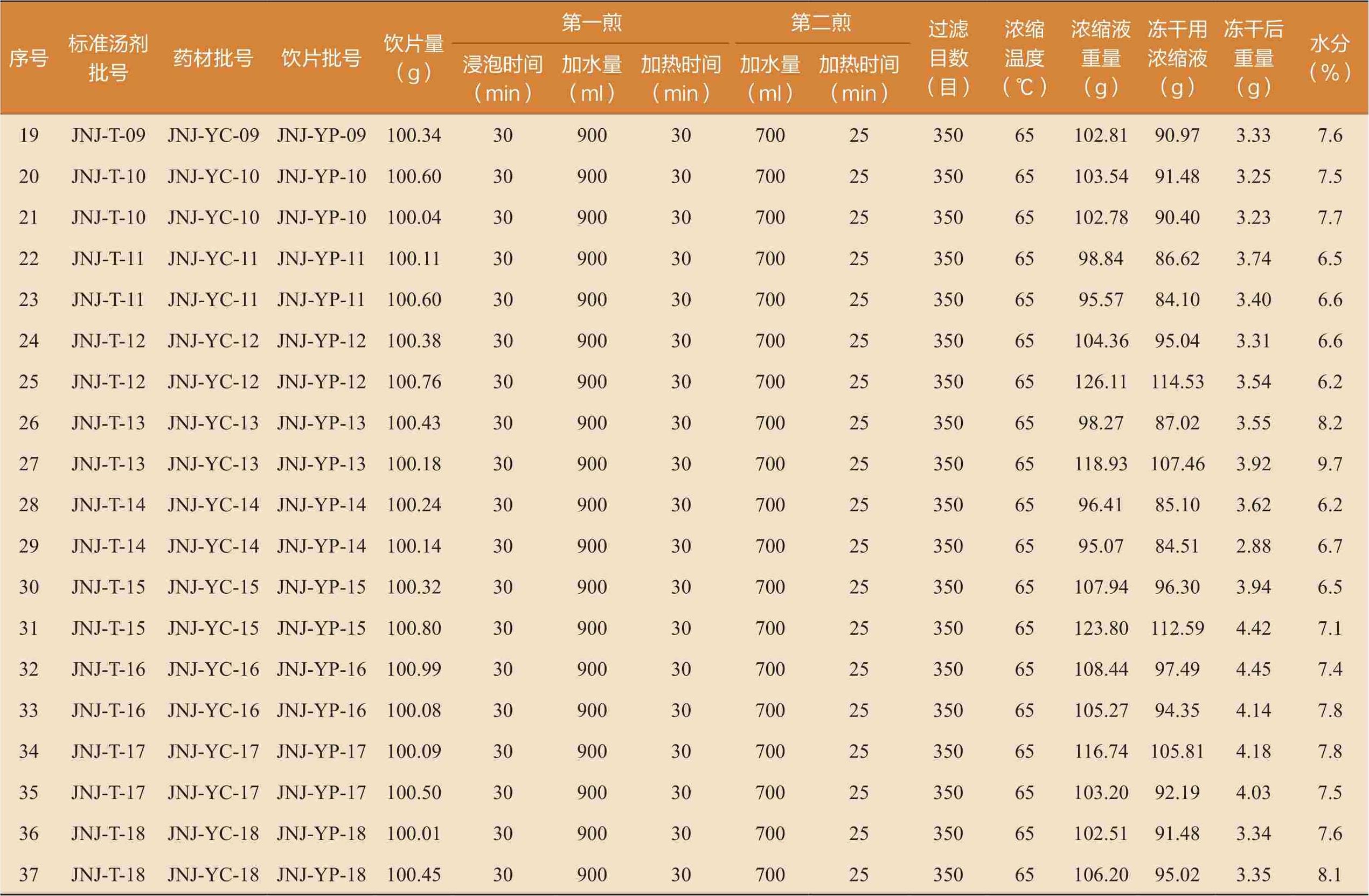Select value 3.92 in row 27
The height and width of the screenshot is (896, 1369).
coord(1253,463)
